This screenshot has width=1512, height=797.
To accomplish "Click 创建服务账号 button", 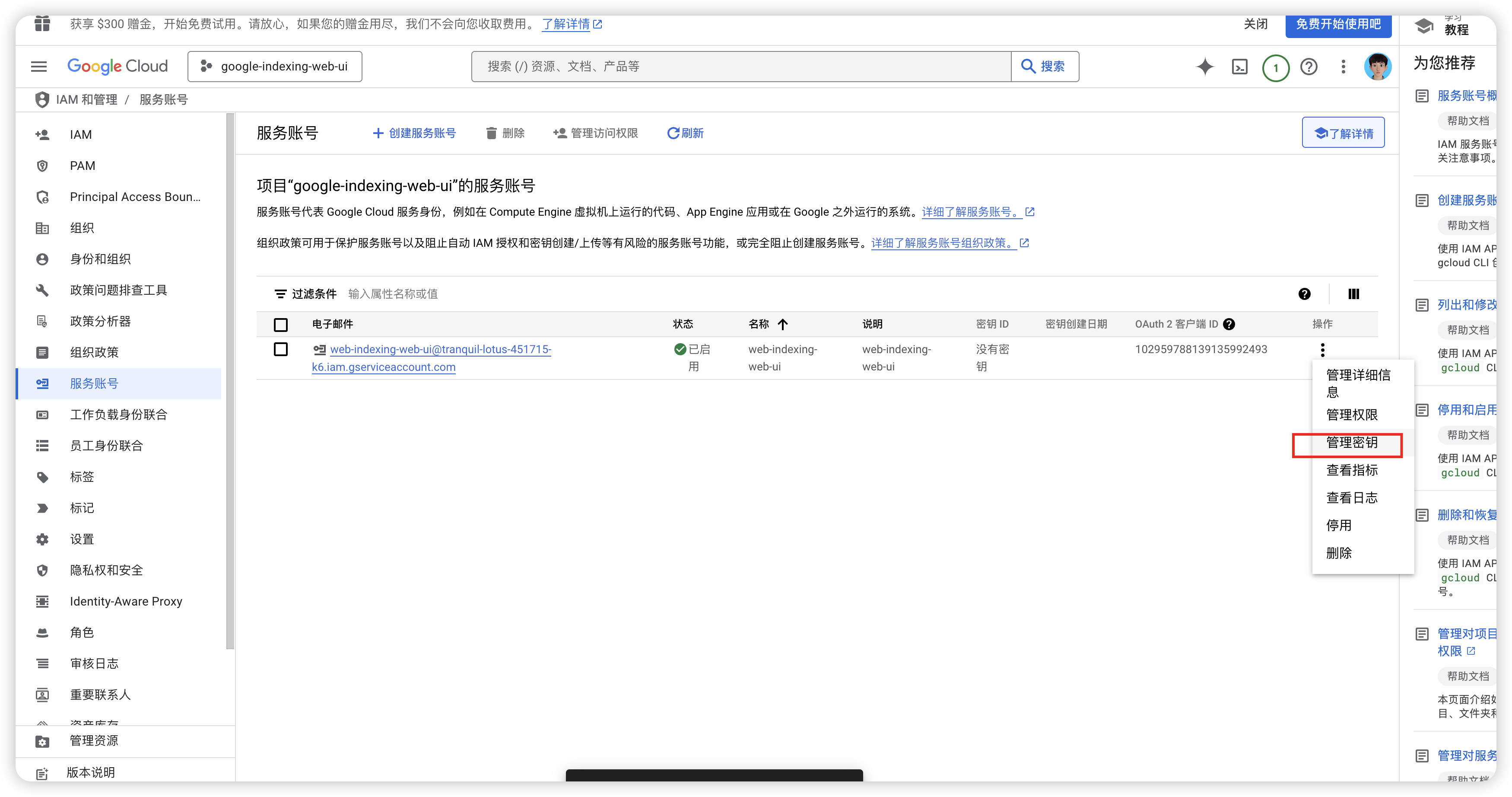I will point(414,133).
